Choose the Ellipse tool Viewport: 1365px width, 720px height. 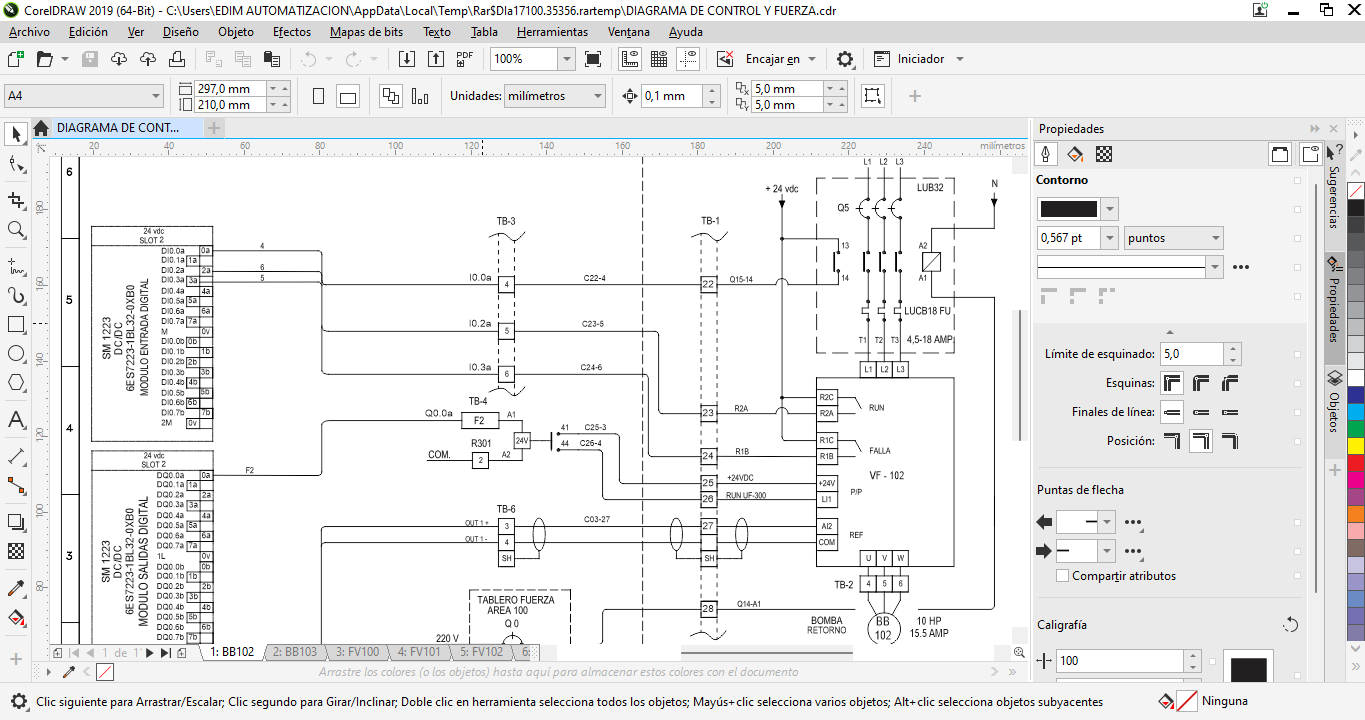(x=16, y=354)
